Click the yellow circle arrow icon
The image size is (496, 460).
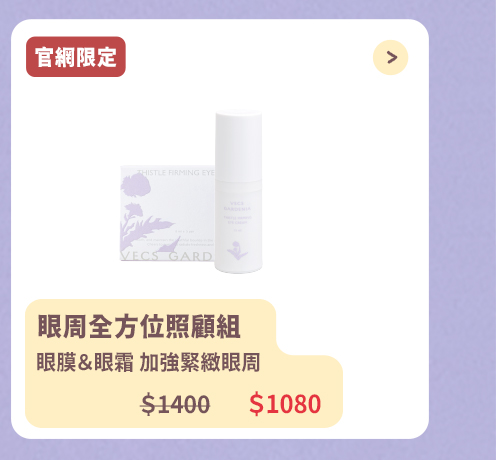coord(390,57)
